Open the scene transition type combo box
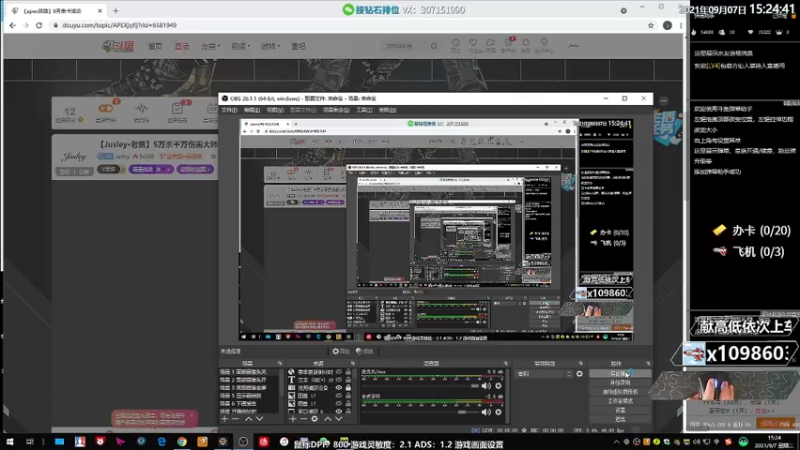 pos(541,373)
